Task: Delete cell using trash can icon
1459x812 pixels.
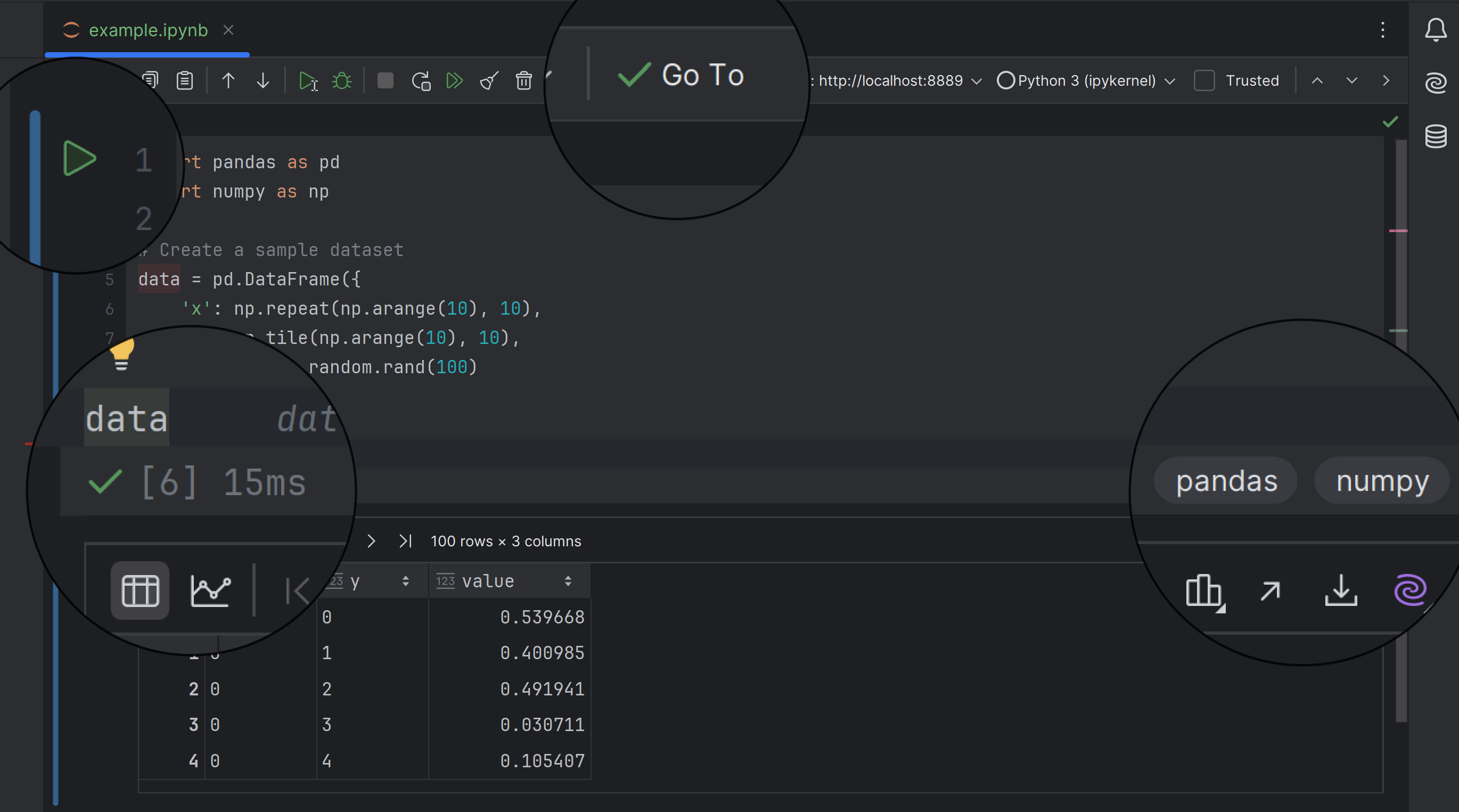Action: (x=523, y=81)
